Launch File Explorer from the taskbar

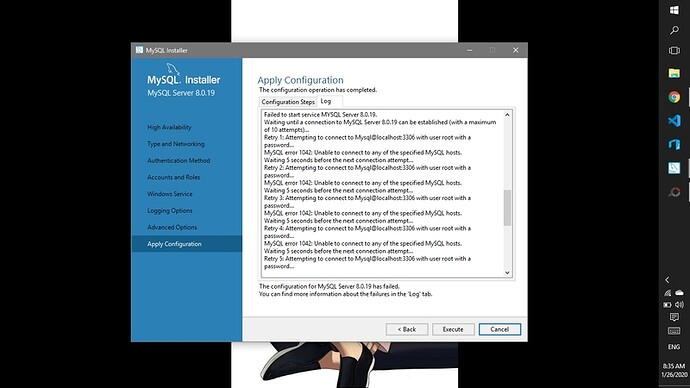coord(674,73)
